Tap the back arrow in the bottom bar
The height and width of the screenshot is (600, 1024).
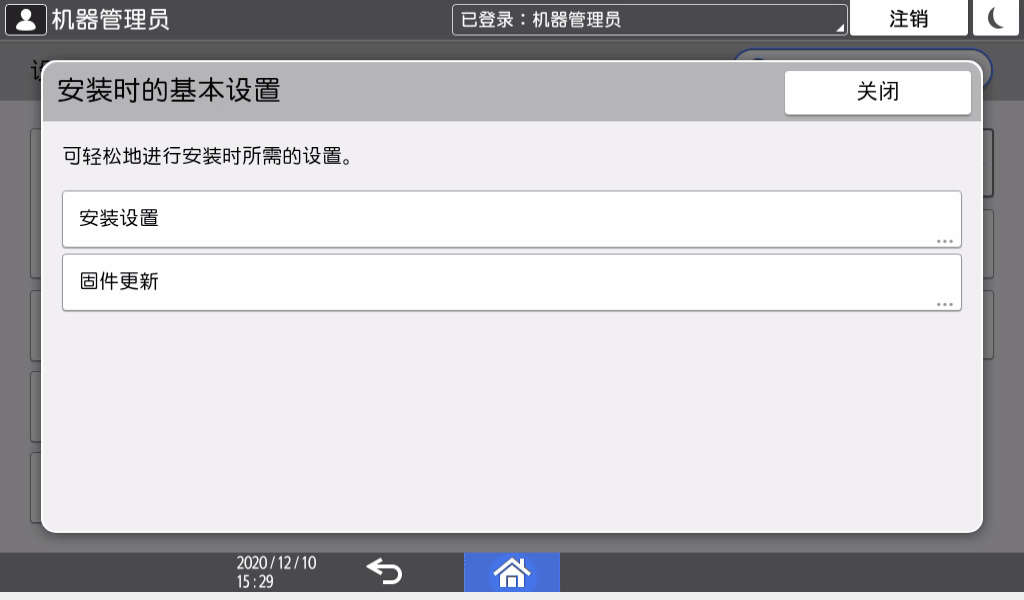pos(383,571)
